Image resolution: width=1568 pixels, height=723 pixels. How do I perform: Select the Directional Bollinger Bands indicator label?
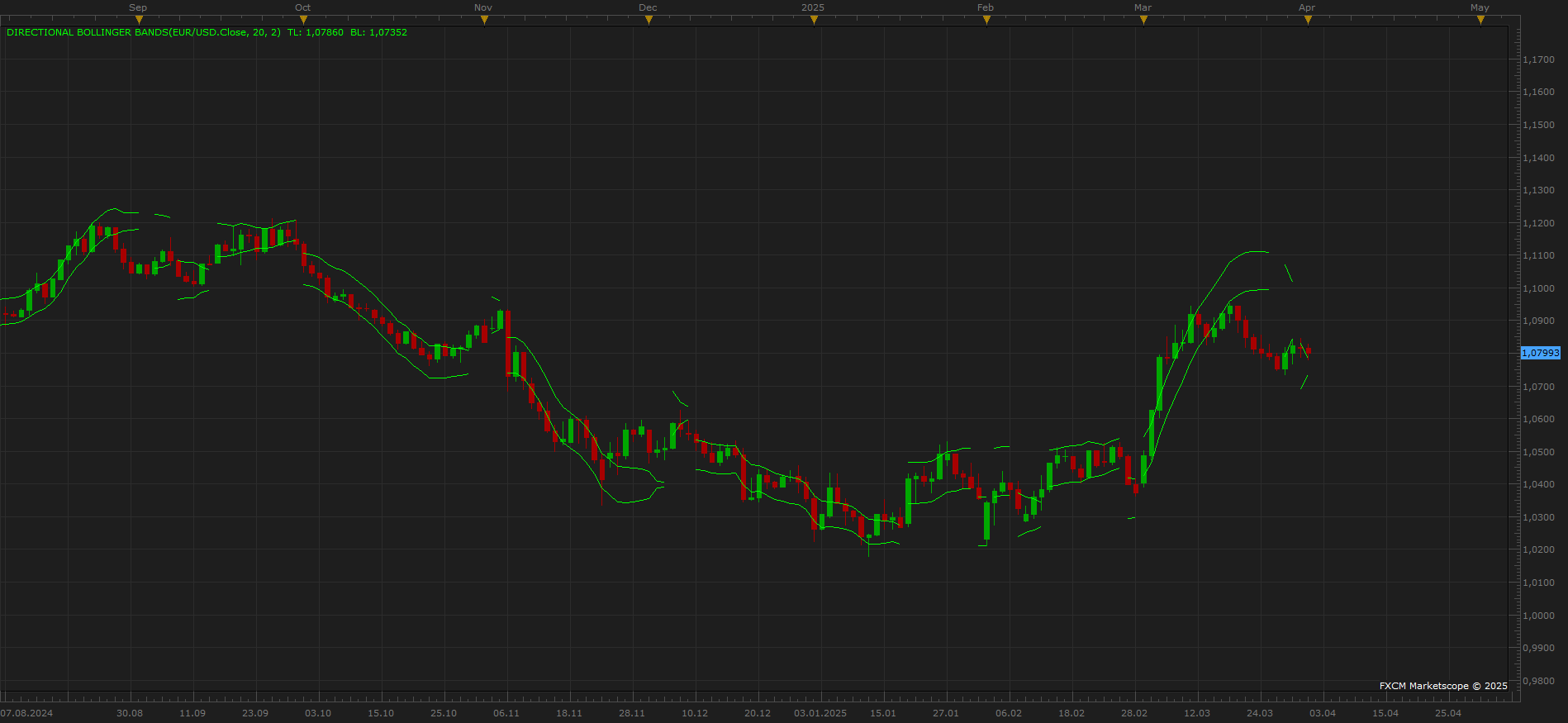click(144, 32)
